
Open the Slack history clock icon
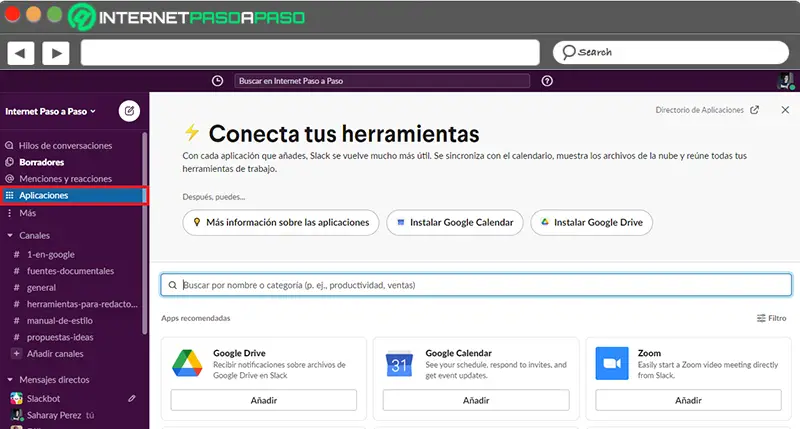[x=217, y=81]
